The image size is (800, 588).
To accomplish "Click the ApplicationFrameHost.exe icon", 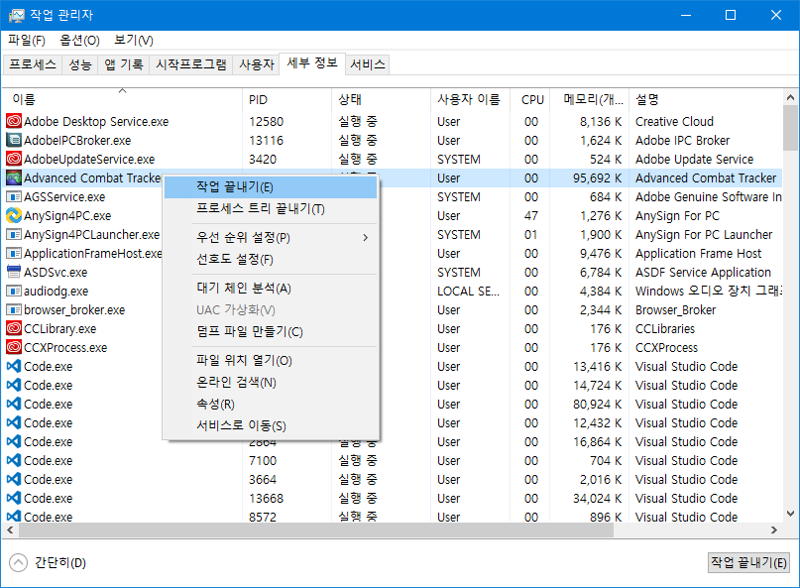I will pyautogui.click(x=14, y=253).
